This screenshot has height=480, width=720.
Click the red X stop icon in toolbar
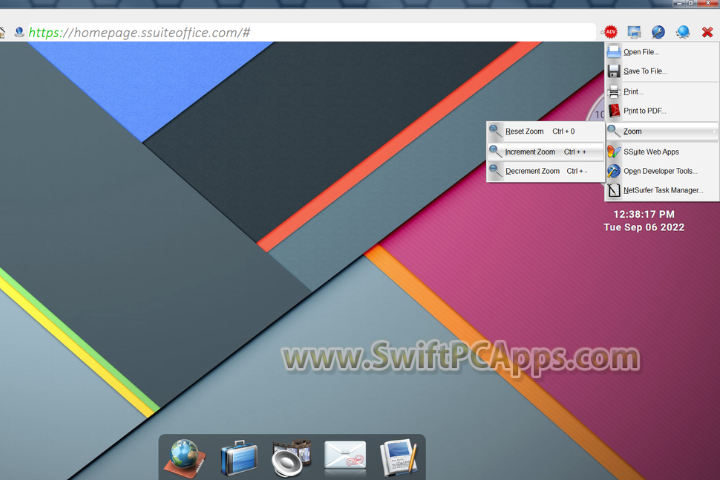(x=707, y=32)
